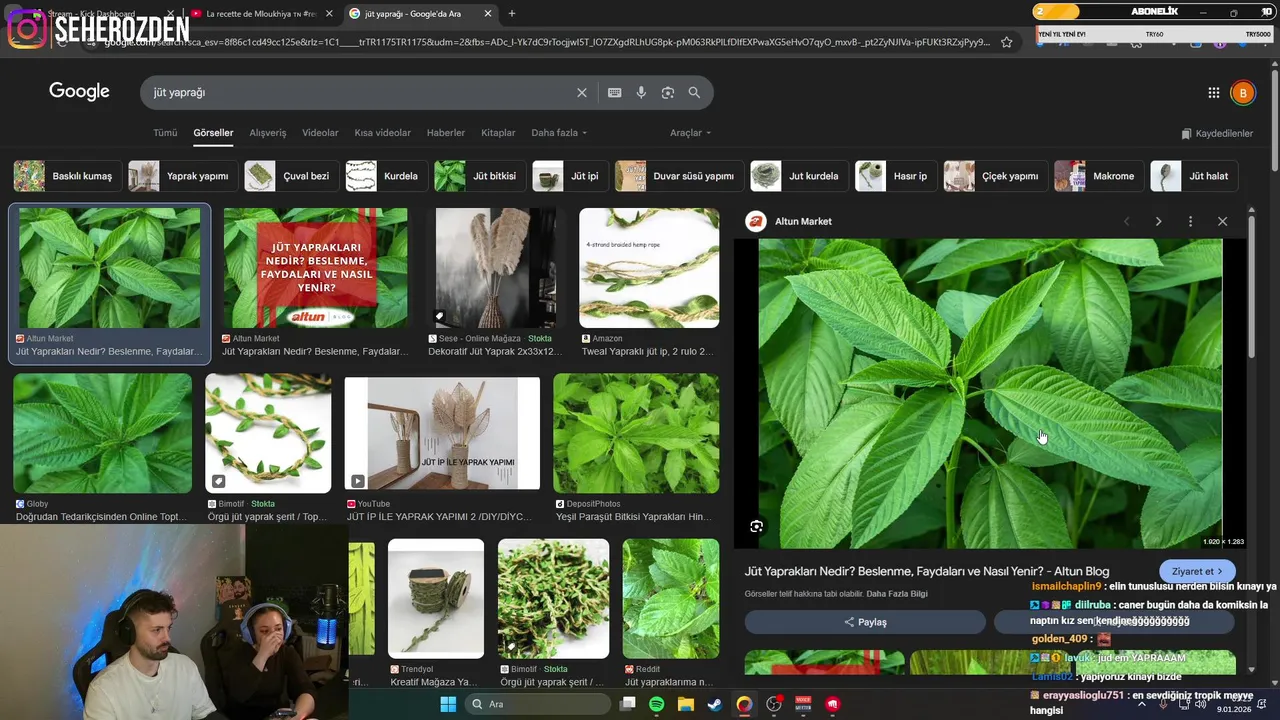Open a new browser tab with plus icon
This screenshot has width=1280, height=720.
512,13
